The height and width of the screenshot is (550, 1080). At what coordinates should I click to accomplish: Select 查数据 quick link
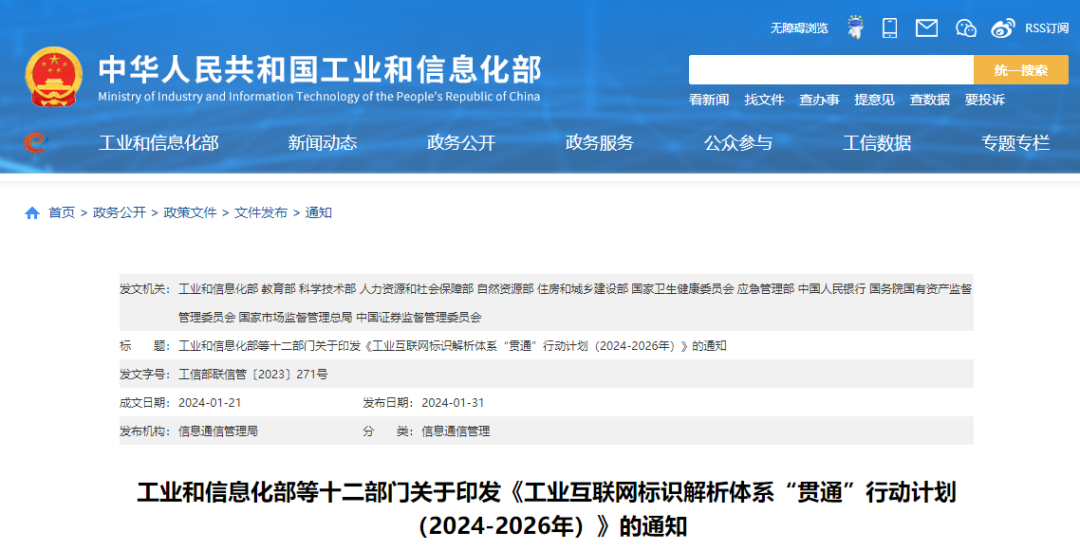[x=929, y=100]
